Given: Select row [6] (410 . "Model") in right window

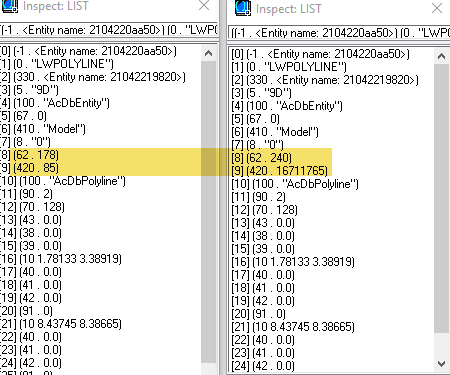Looking at the screenshot, I should click(275, 132).
